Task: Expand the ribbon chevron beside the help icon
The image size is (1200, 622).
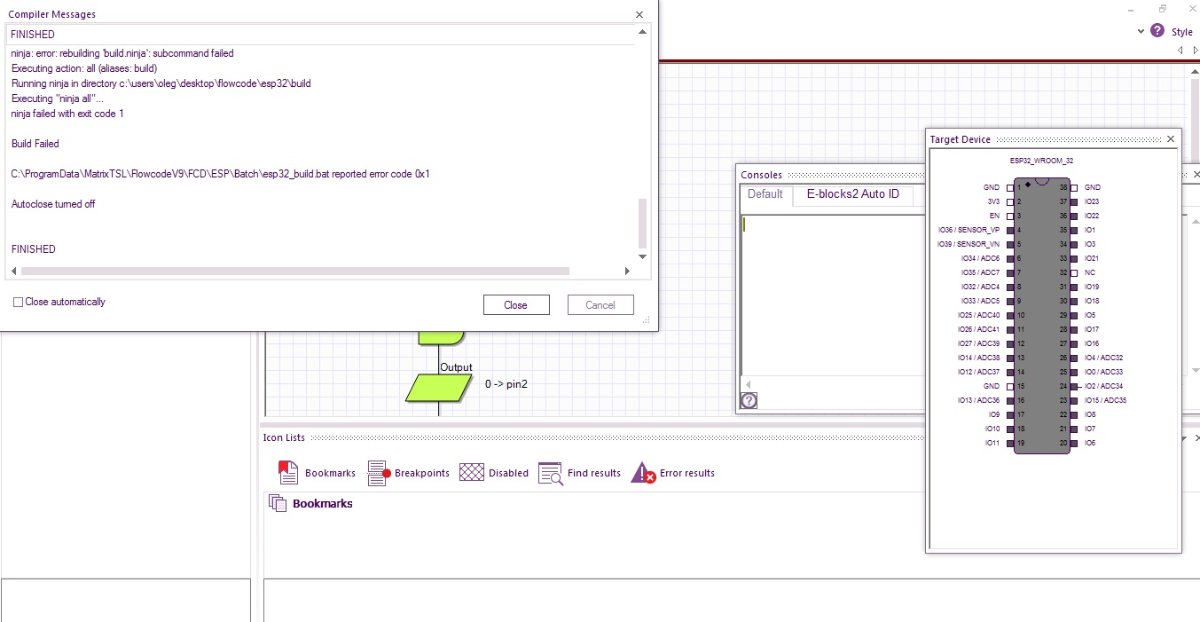Action: click(x=1141, y=32)
